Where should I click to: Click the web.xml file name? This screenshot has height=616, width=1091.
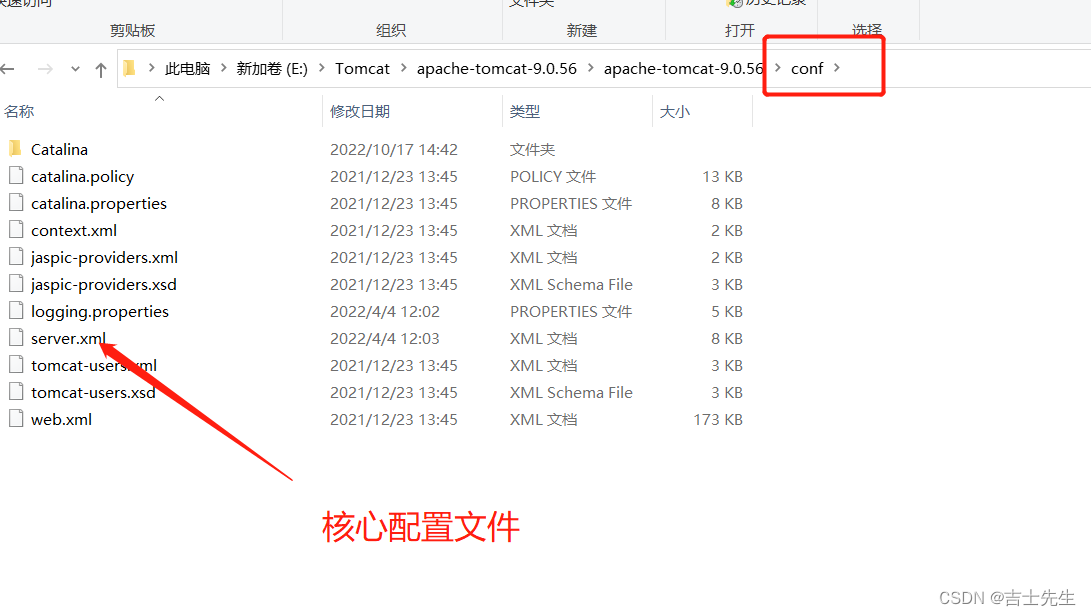click(61, 420)
